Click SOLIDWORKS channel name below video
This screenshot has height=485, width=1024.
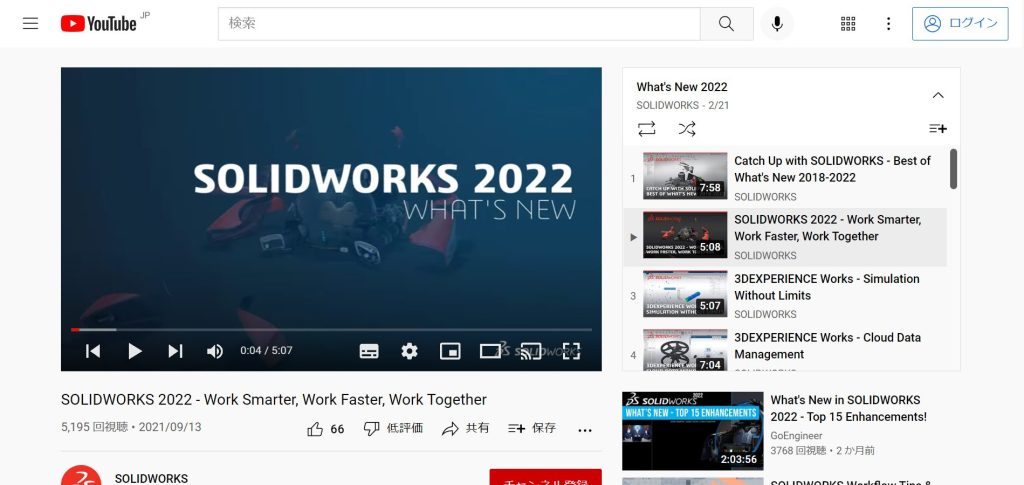pos(151,478)
